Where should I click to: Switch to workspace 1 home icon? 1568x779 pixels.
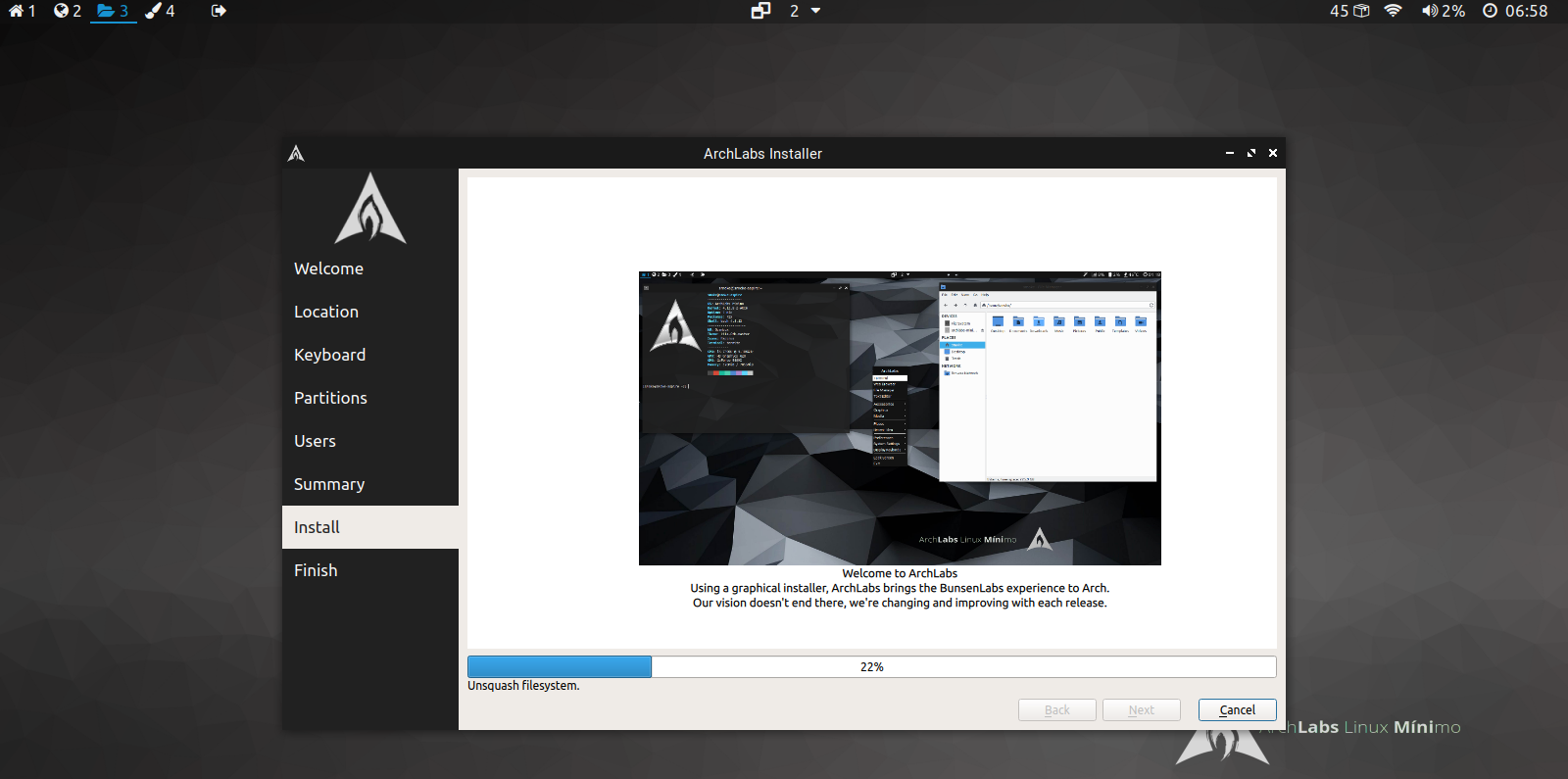17,11
